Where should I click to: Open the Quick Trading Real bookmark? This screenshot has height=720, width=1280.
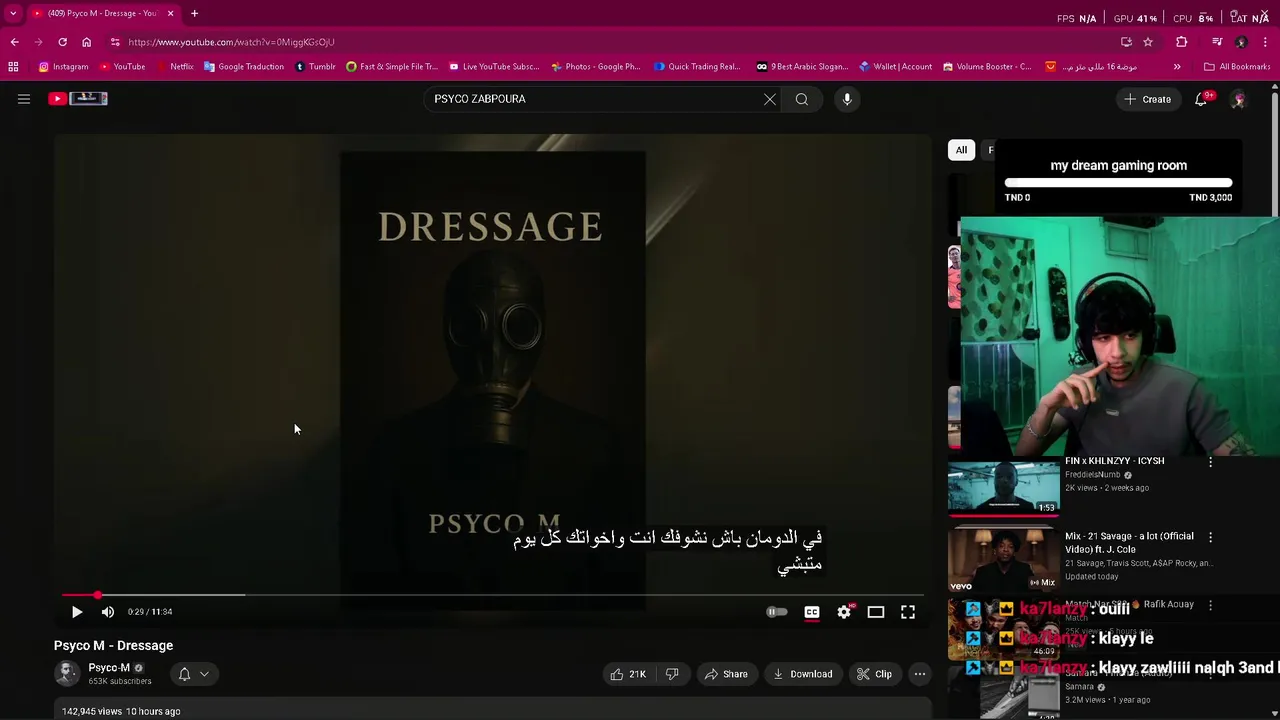[697, 67]
